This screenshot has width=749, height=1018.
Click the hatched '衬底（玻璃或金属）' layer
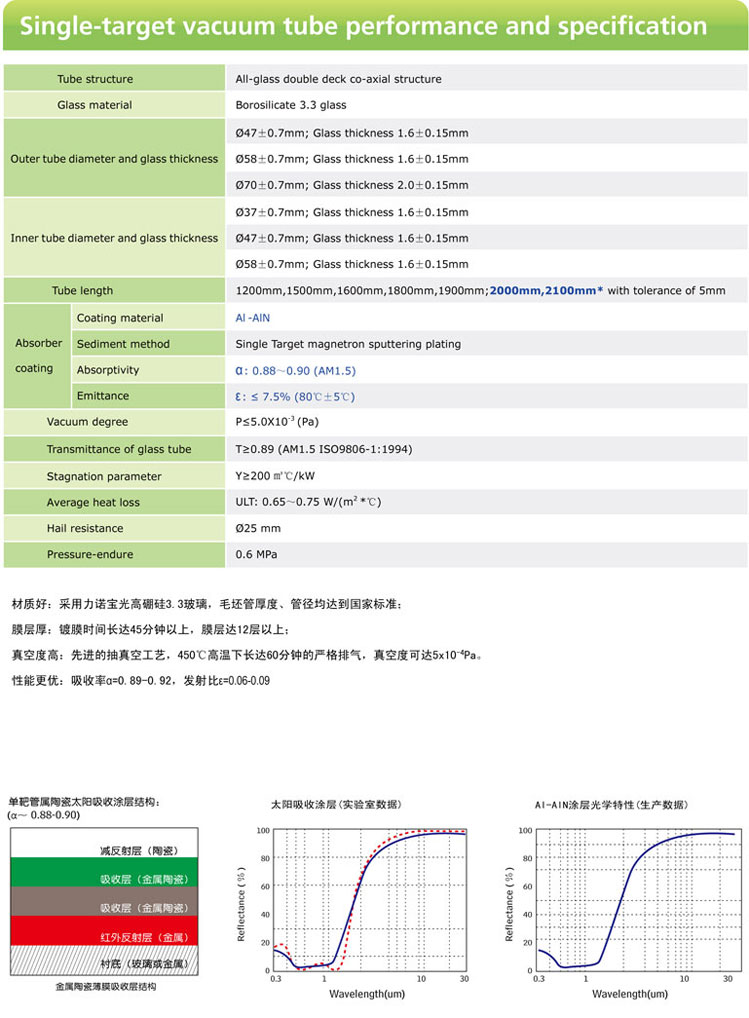(x=104, y=960)
